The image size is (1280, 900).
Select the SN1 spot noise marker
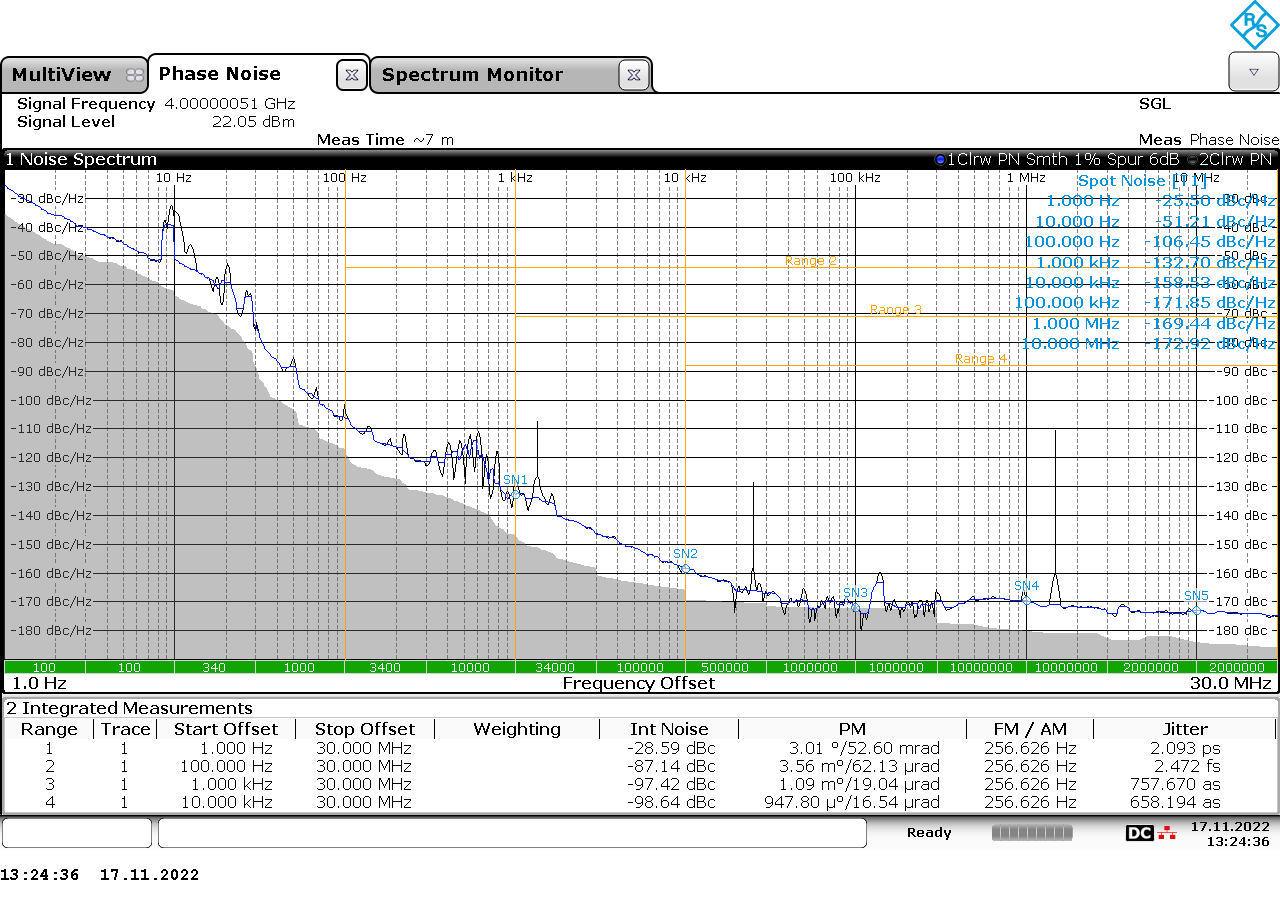coord(514,480)
